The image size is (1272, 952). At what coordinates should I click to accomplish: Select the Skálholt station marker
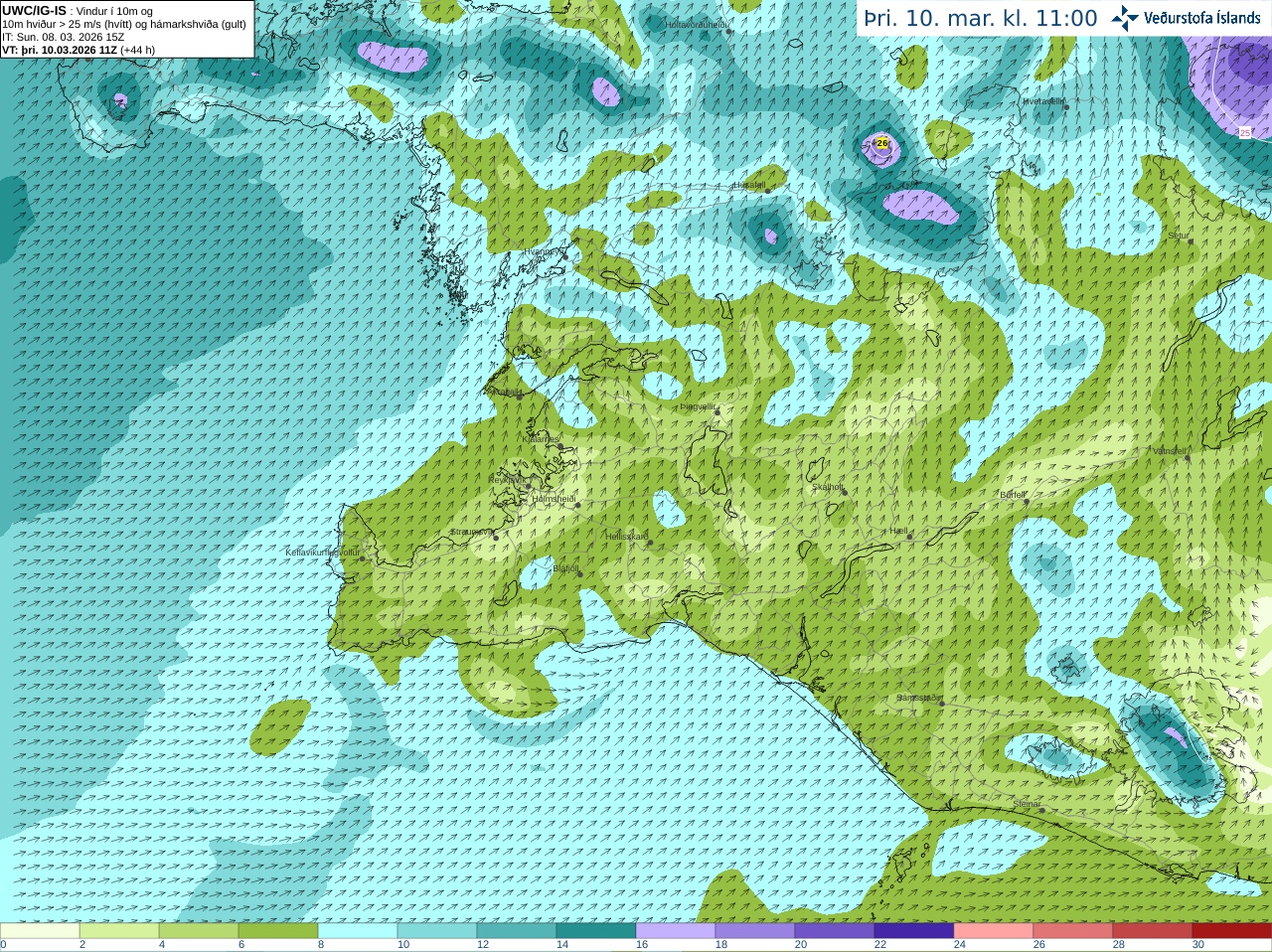845,492
